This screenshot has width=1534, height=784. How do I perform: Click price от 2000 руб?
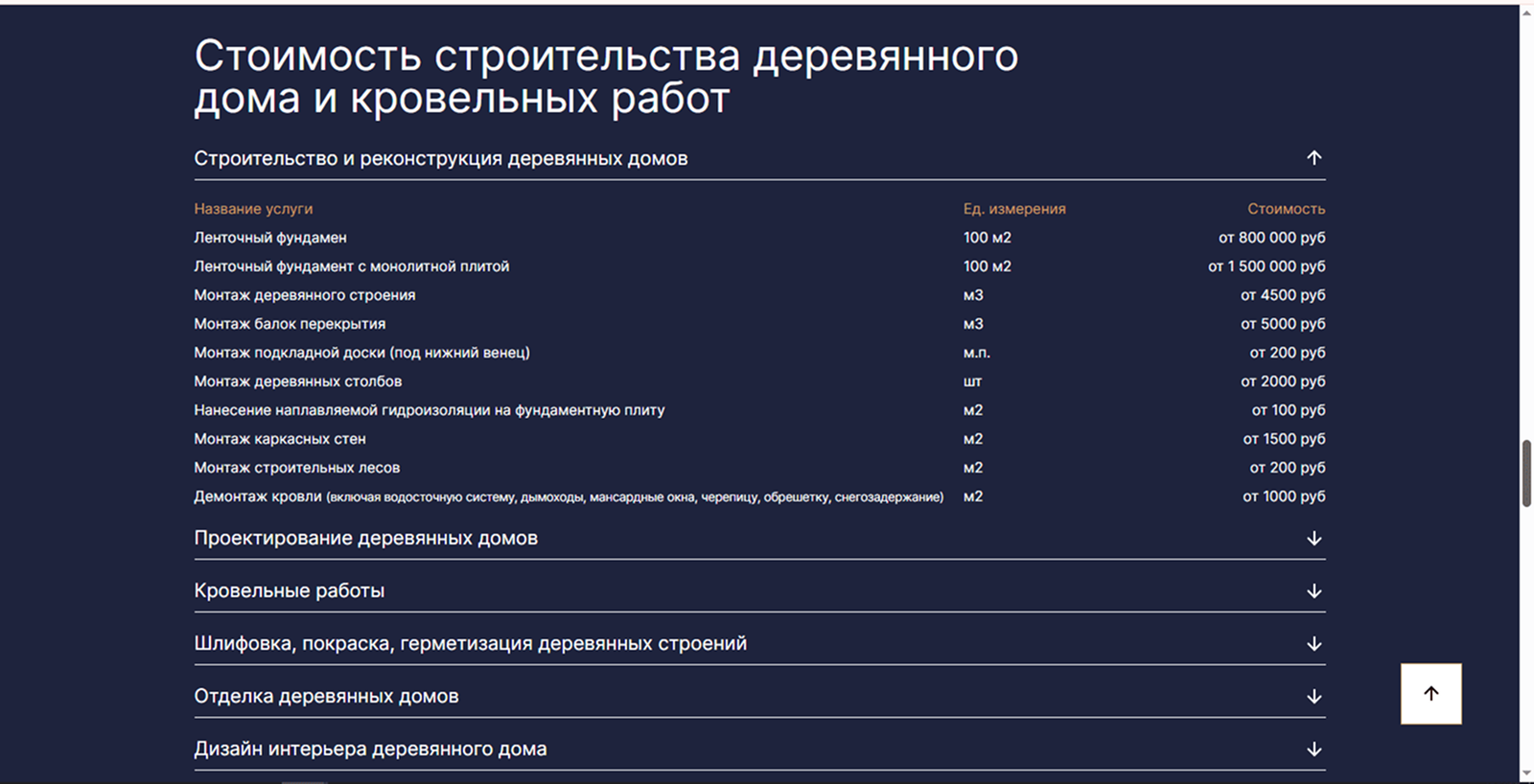1283,381
